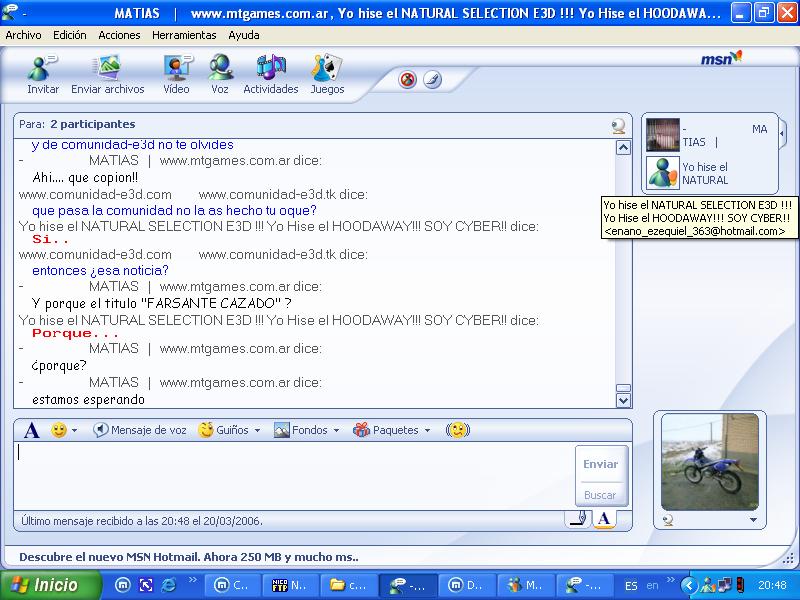The width and height of the screenshot is (800, 600).
Task: Open the Paquetes gift icon
Action: tap(361, 430)
